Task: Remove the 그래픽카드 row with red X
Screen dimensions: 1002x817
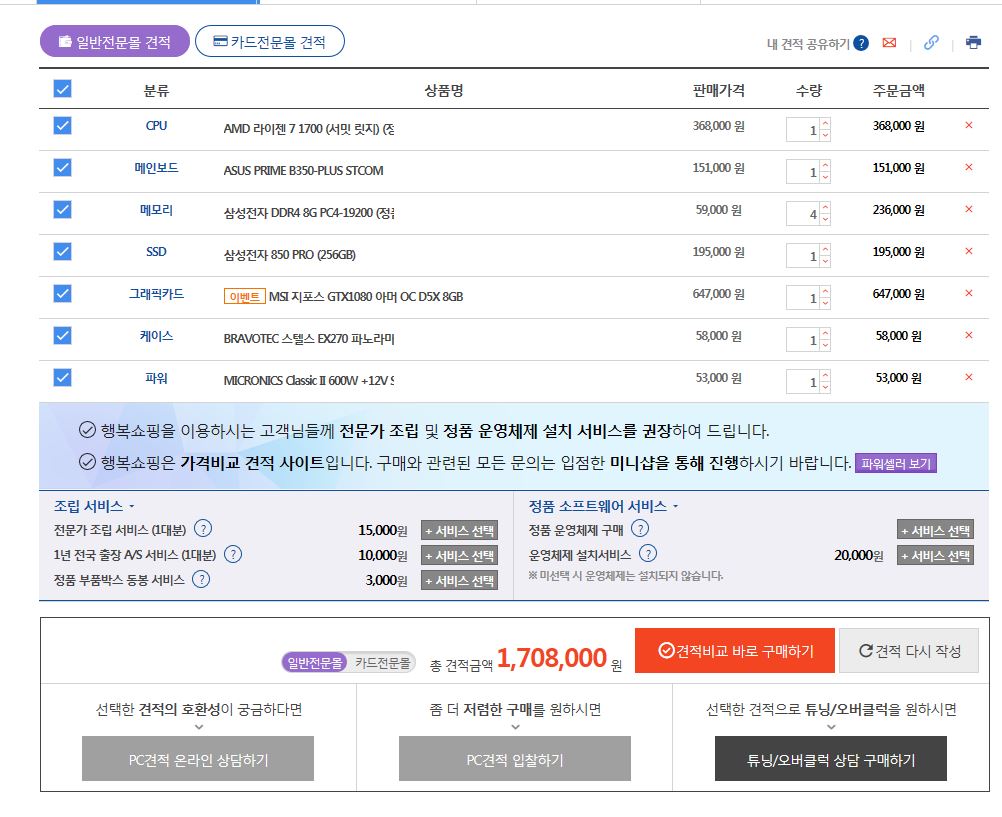Action: click(x=969, y=293)
